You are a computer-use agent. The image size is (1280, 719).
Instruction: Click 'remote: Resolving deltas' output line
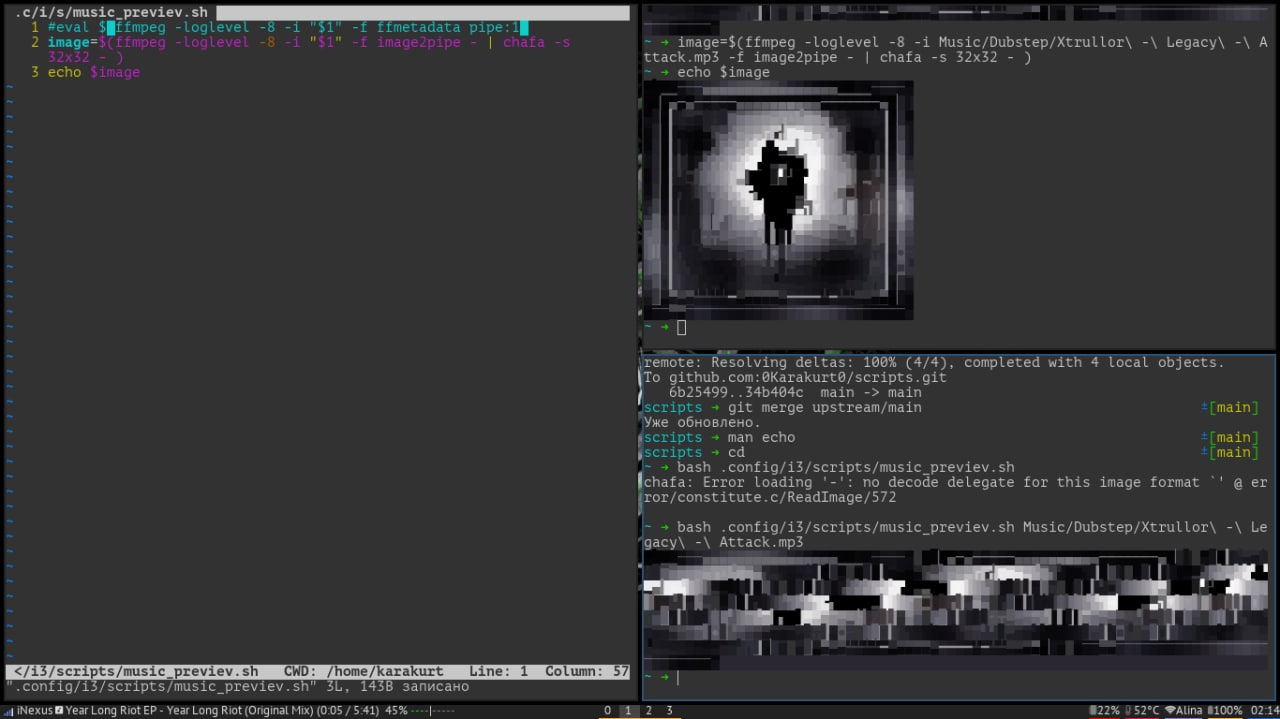click(933, 363)
